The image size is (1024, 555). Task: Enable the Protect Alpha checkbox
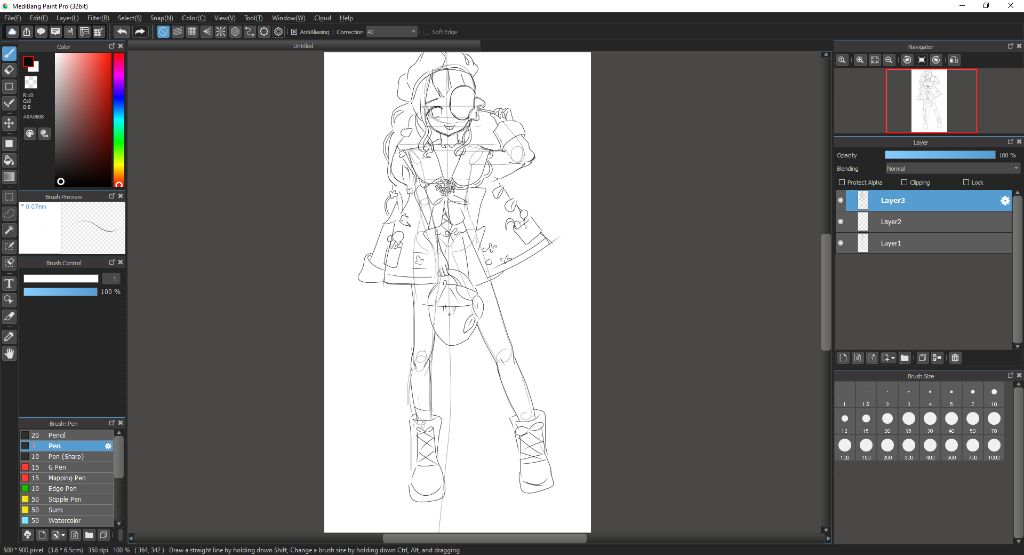(842, 182)
